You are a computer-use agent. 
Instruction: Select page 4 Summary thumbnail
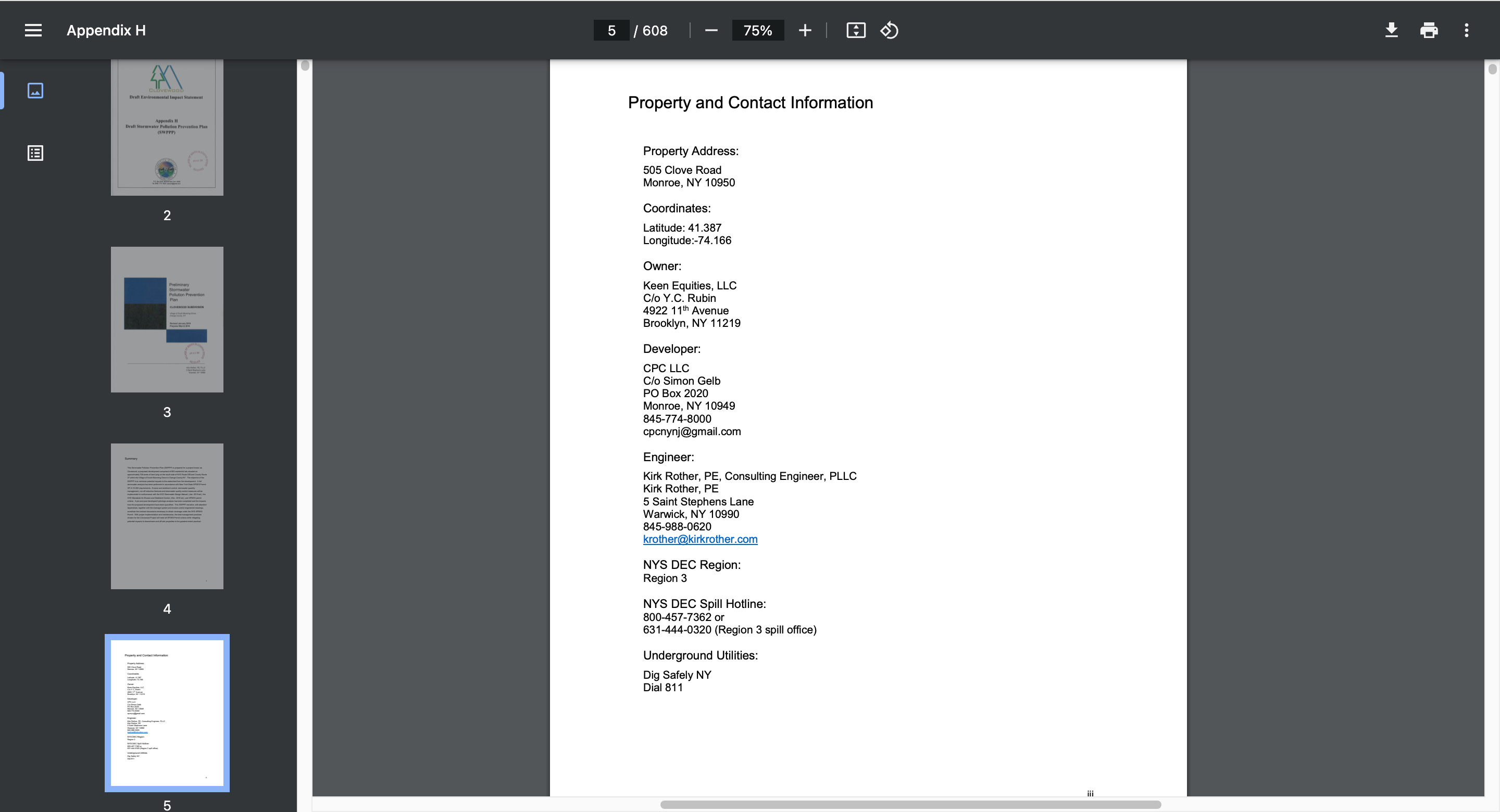167,516
